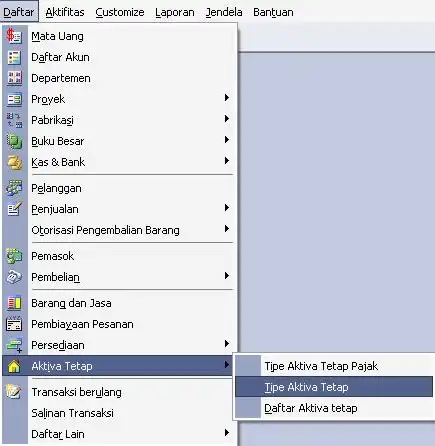Open the Bantuan help menu

(x=273, y=12)
